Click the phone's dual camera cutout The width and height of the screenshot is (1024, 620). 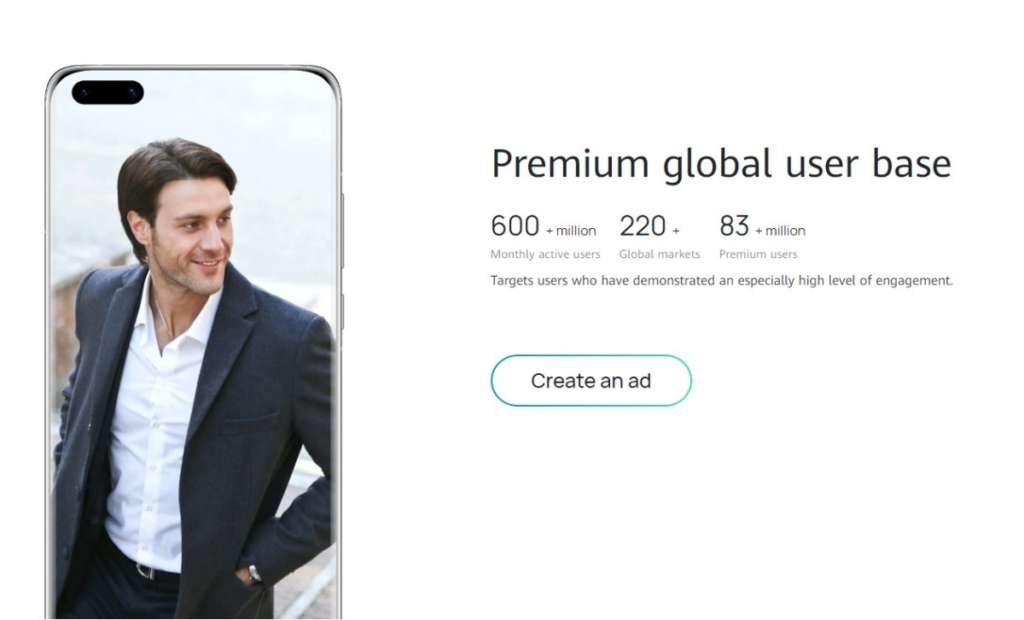pyautogui.click(x=107, y=93)
